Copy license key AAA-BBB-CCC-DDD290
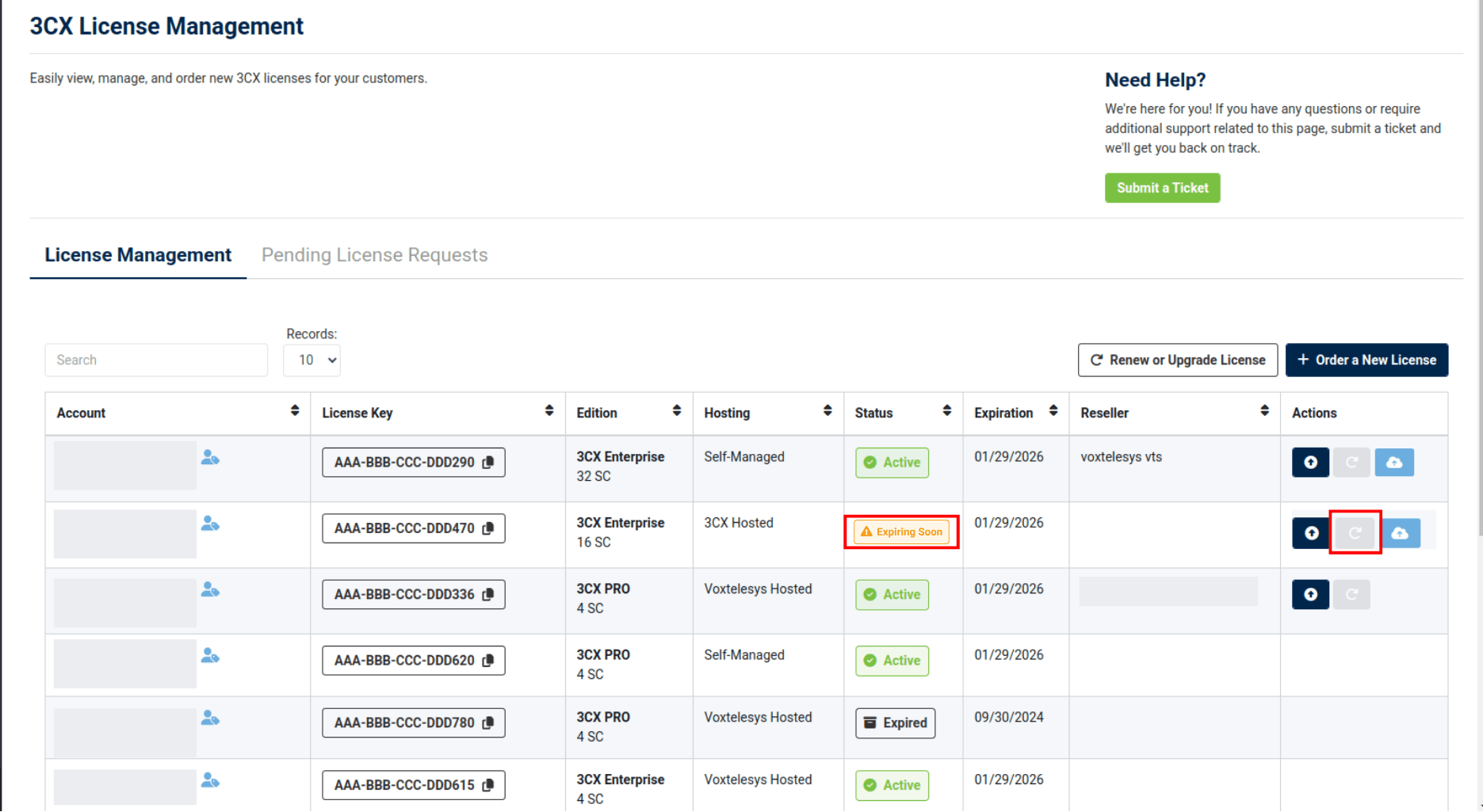1483x812 pixels. point(488,463)
